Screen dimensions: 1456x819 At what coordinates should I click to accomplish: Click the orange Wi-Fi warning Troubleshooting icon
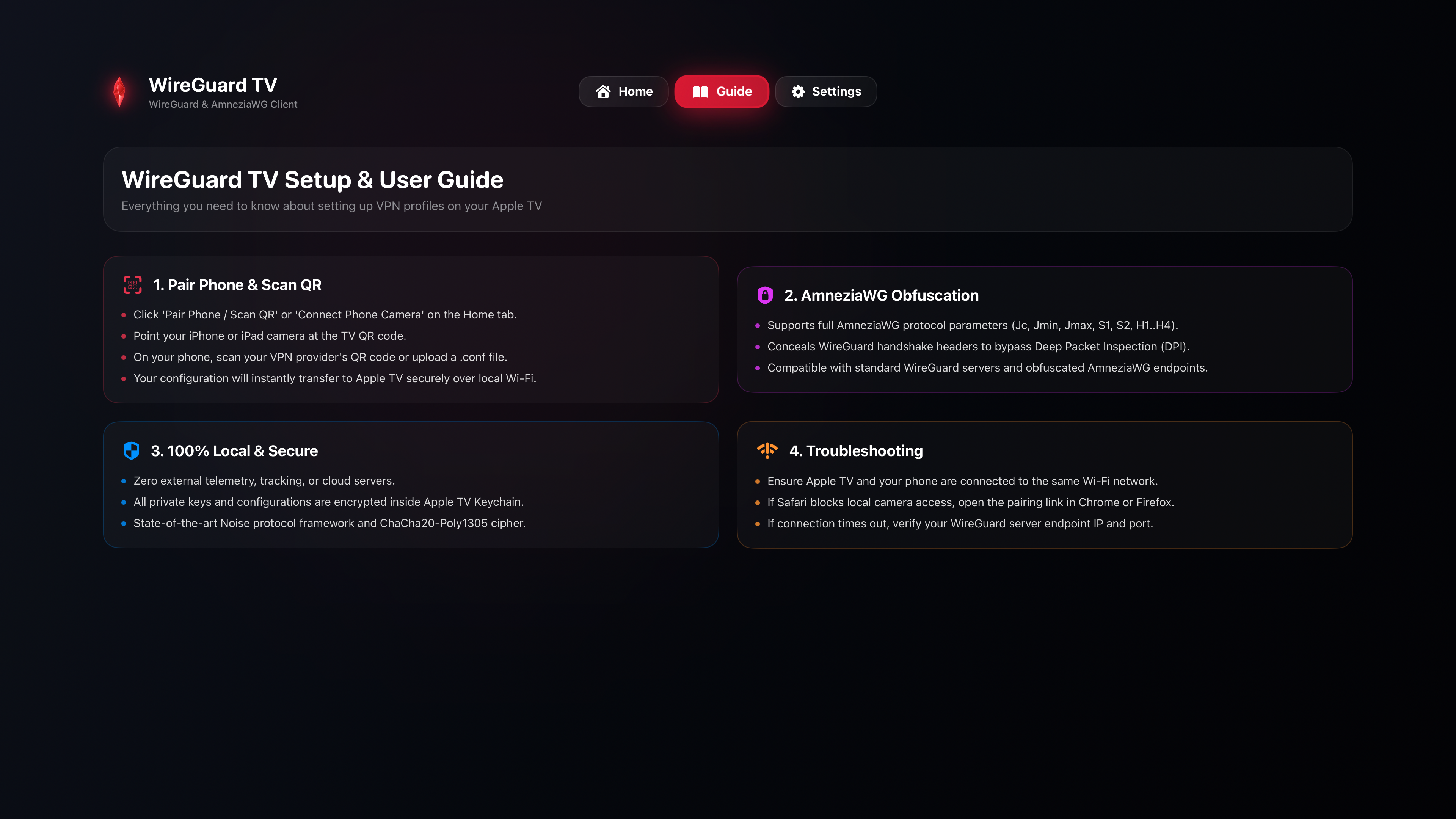[x=767, y=450]
